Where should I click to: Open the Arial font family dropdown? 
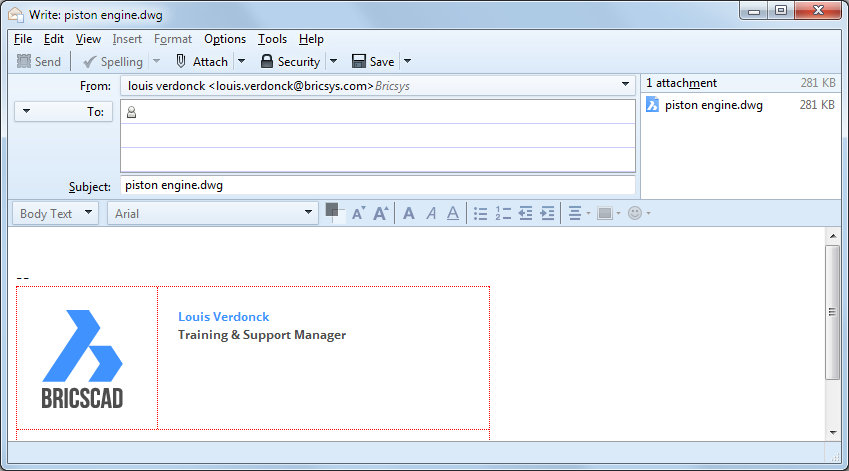click(212, 213)
